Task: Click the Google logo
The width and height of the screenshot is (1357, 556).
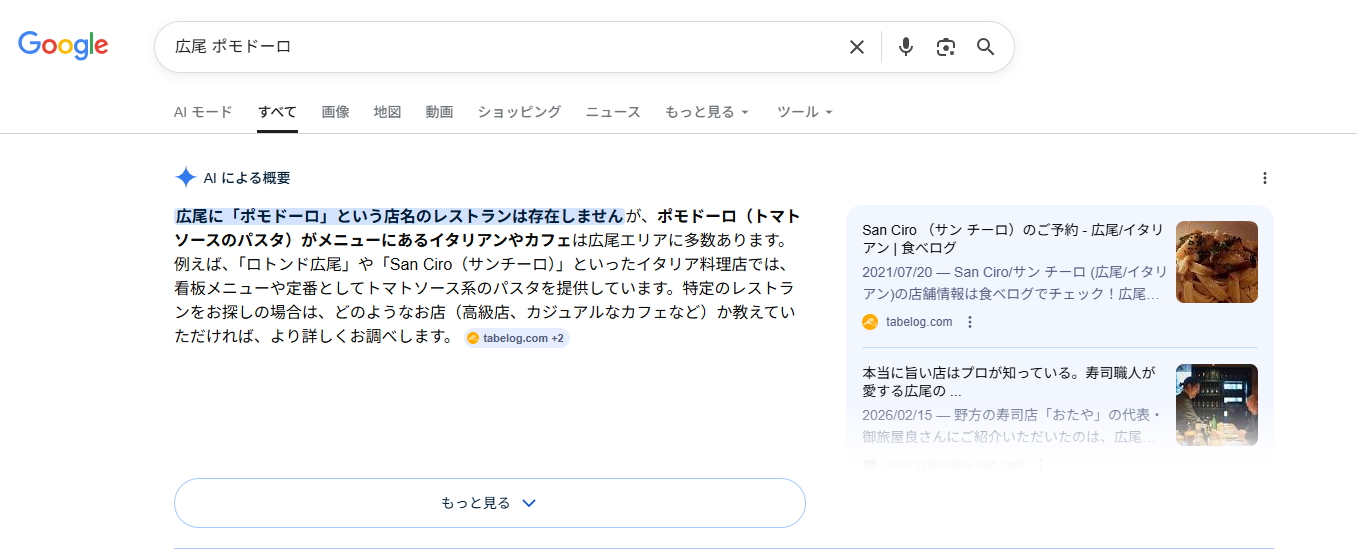Action: (63, 46)
